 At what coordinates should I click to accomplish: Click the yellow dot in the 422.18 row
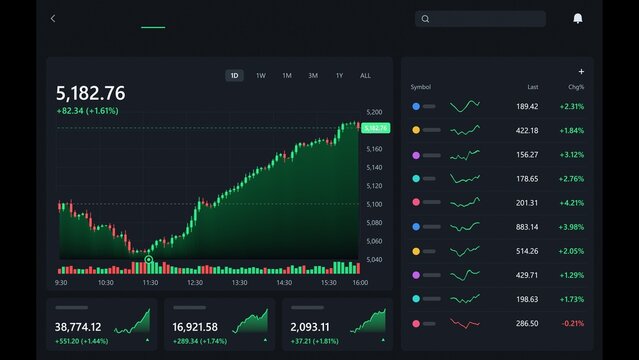416,130
